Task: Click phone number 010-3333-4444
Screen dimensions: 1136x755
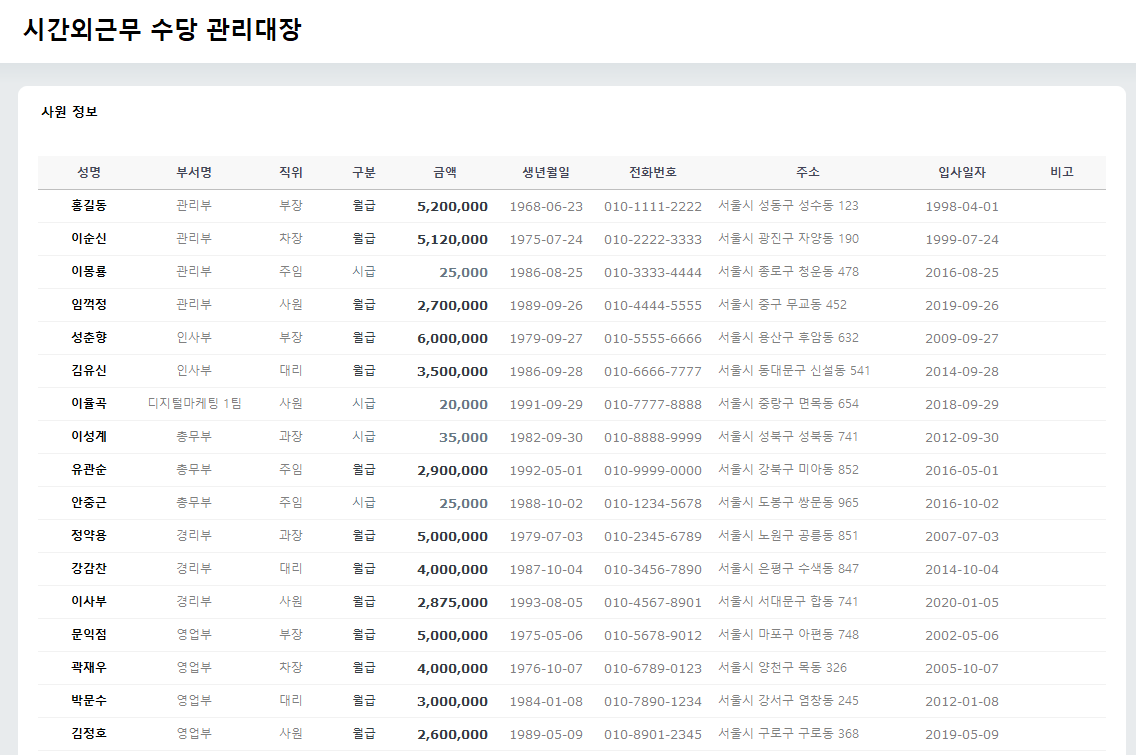Action: click(653, 272)
